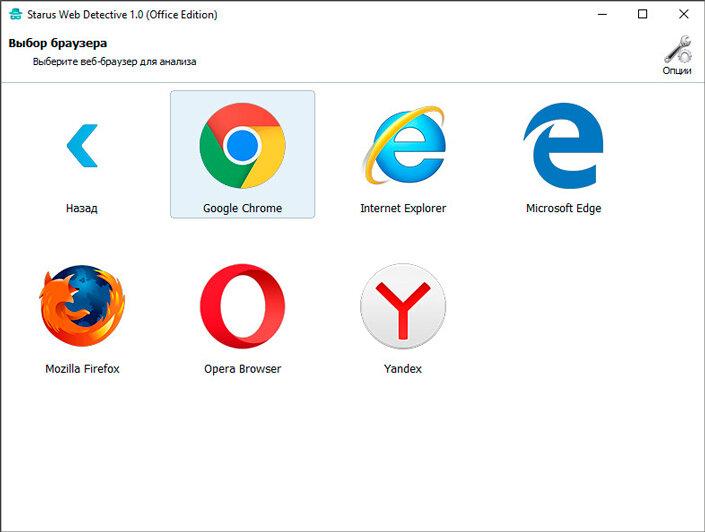The width and height of the screenshot is (705, 532).
Task: Select the Google Chrome browser icon
Action: click(242, 146)
